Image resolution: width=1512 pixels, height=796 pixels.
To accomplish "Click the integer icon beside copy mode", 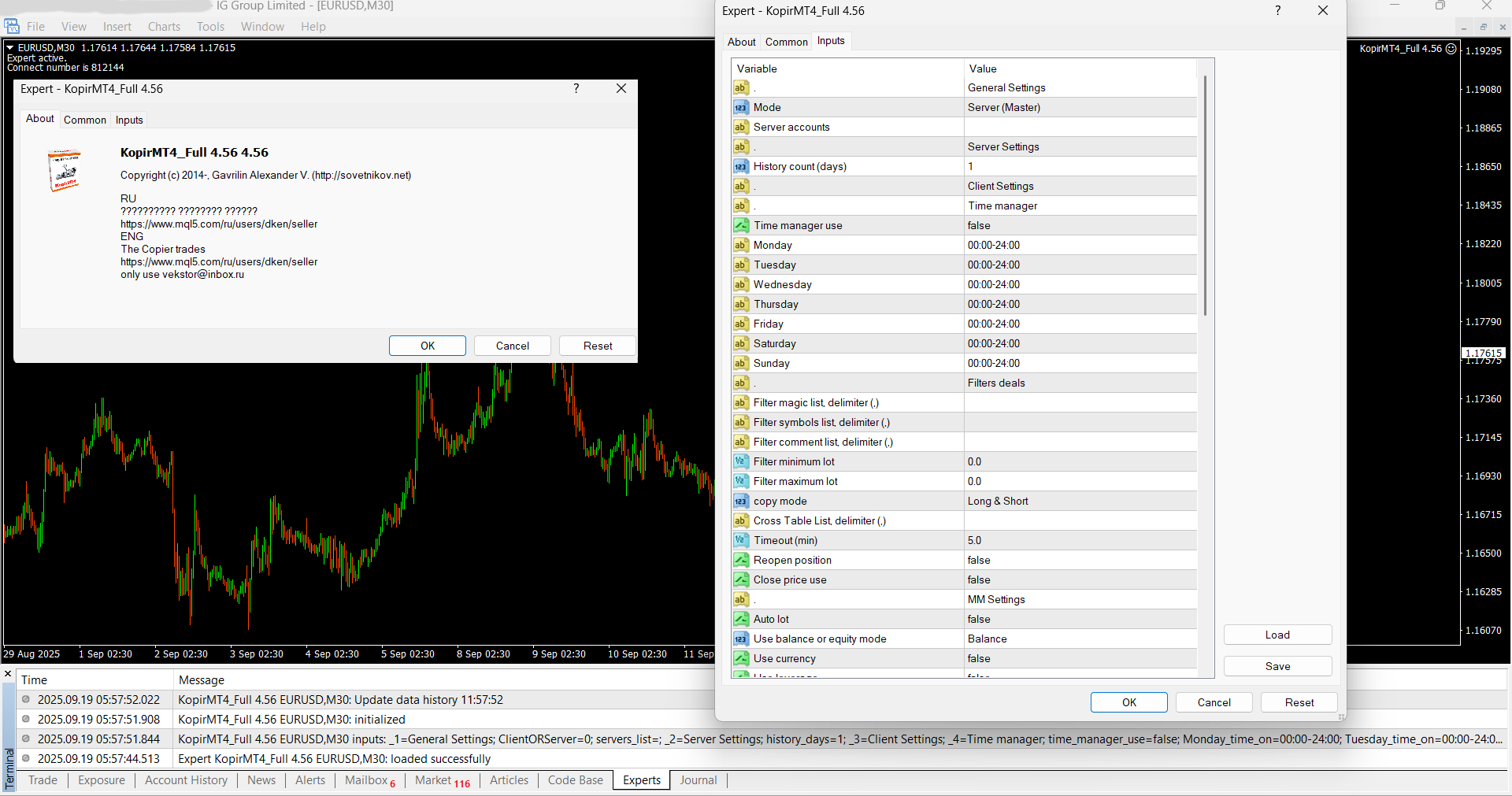I will (740, 502).
